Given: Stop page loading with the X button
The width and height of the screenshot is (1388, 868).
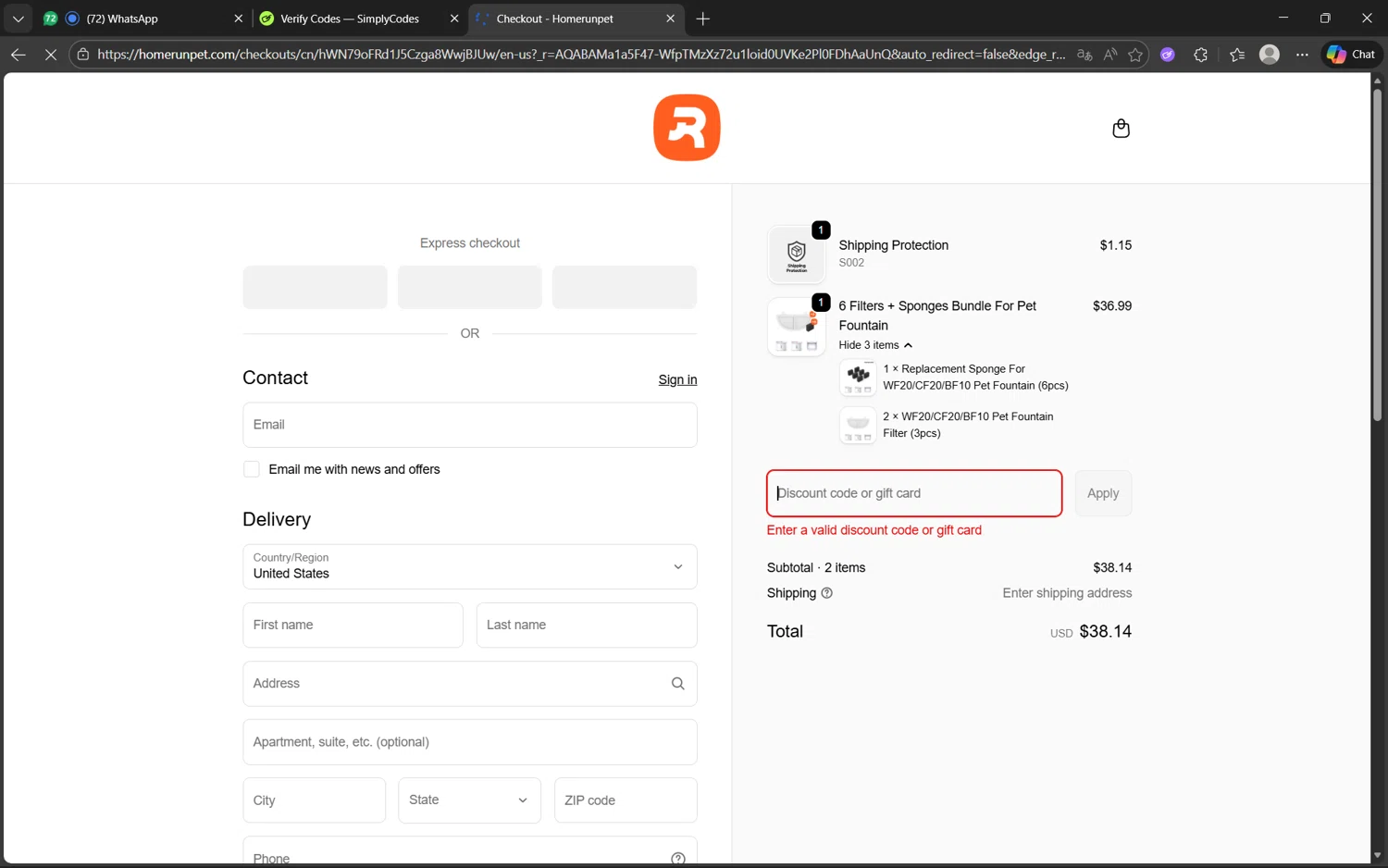Looking at the screenshot, I should (51, 55).
